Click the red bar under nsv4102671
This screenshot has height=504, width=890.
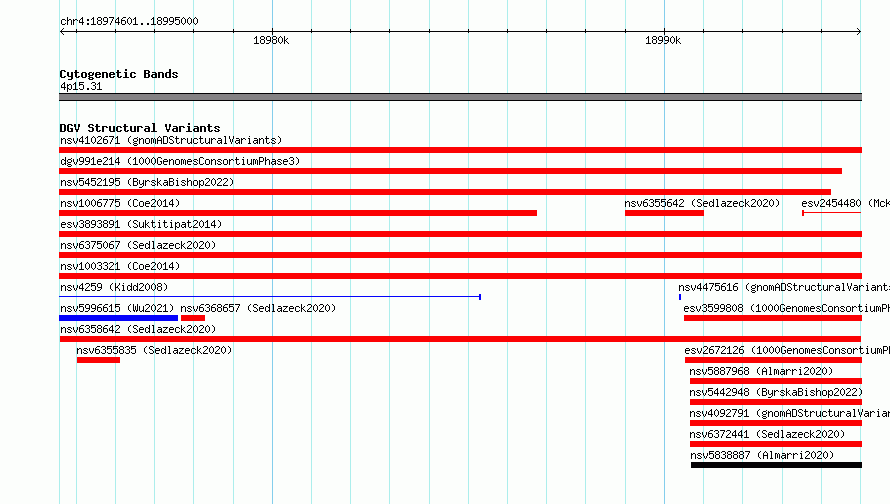click(x=460, y=150)
